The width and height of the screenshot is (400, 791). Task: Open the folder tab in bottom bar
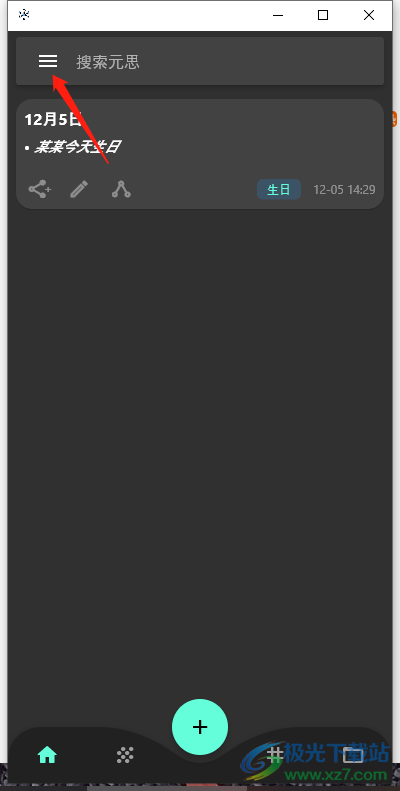353,755
